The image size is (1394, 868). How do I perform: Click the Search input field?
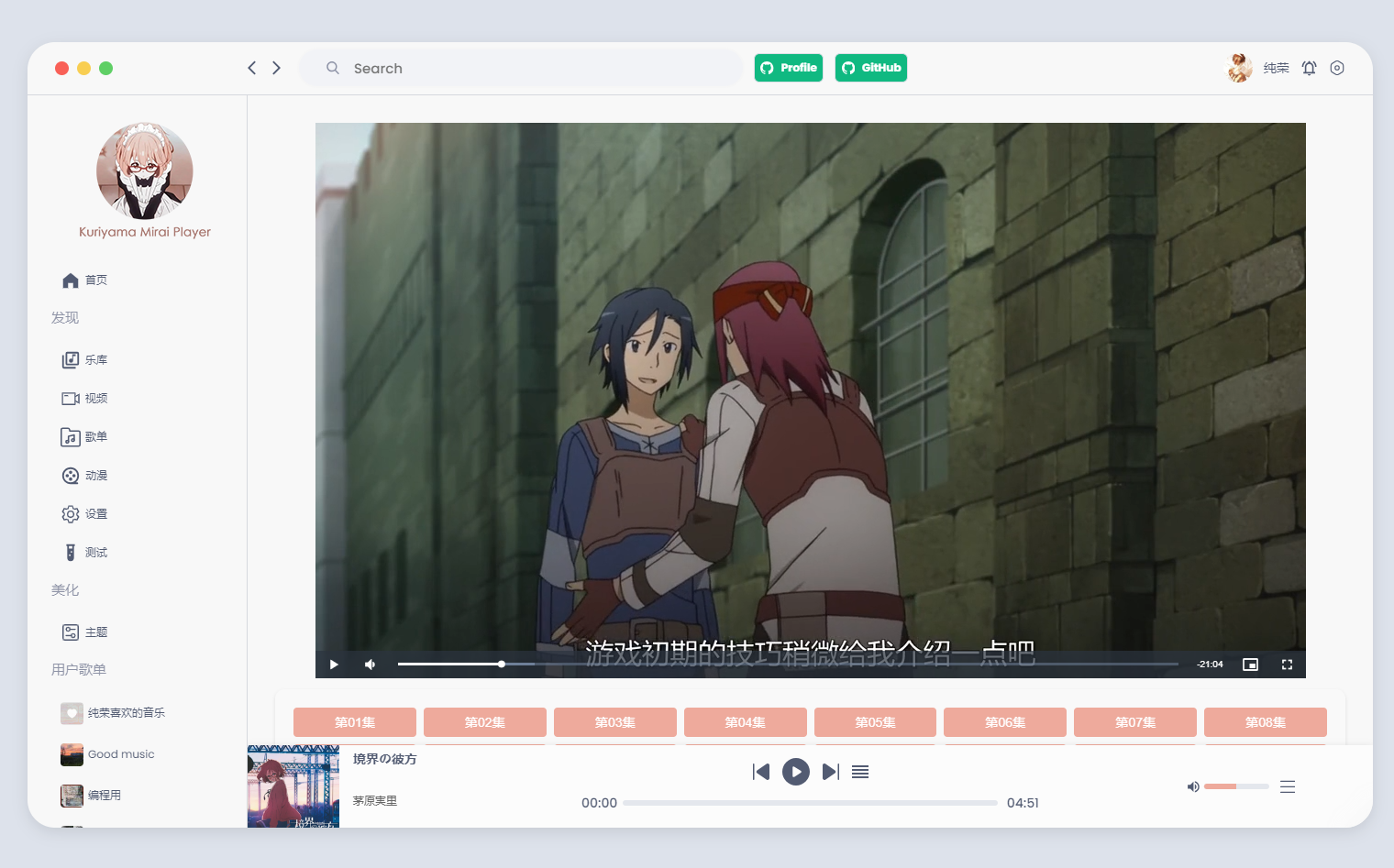(532, 68)
